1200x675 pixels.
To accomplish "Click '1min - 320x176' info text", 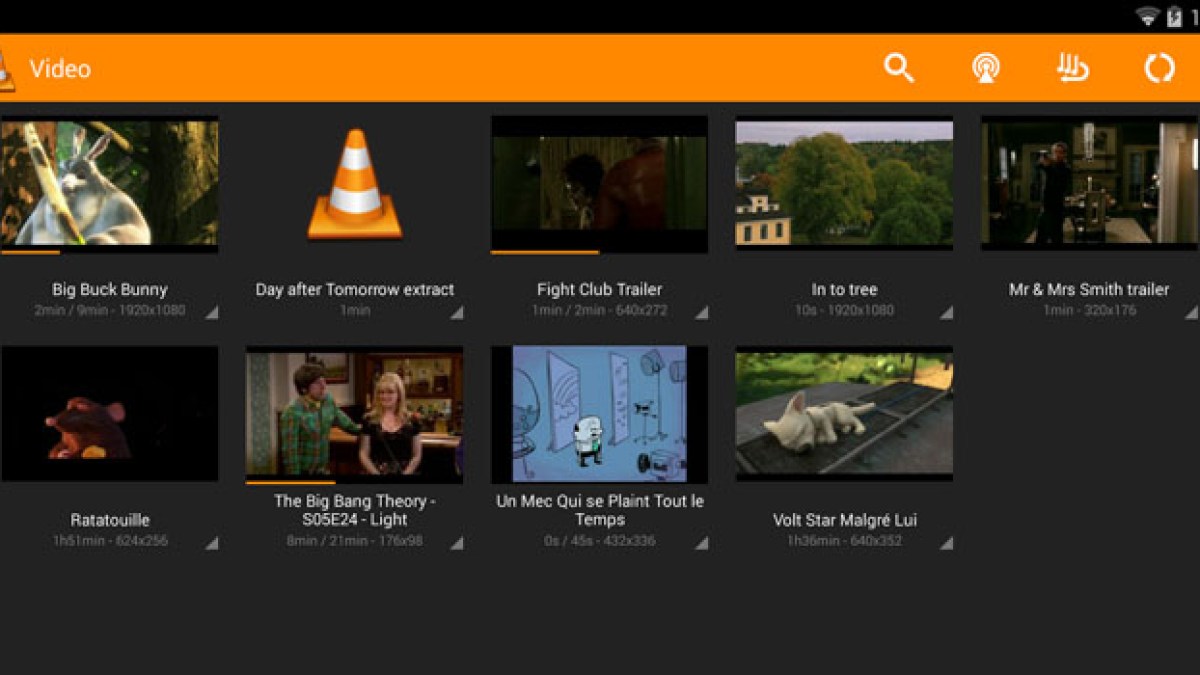I will 1089,311.
